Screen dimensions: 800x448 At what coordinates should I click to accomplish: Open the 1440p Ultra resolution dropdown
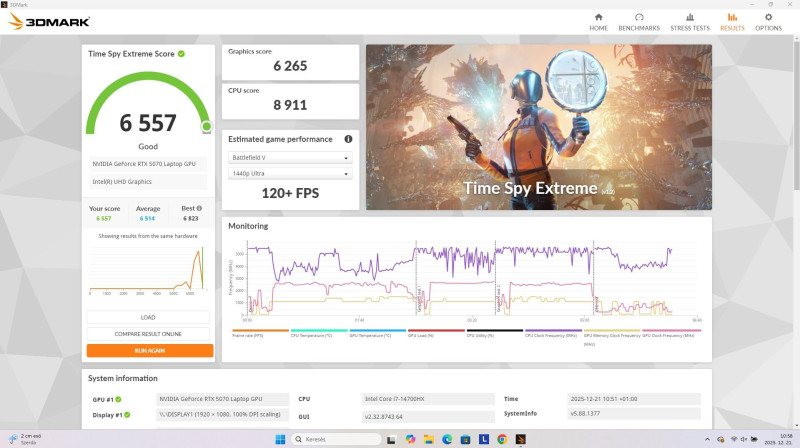pos(290,173)
